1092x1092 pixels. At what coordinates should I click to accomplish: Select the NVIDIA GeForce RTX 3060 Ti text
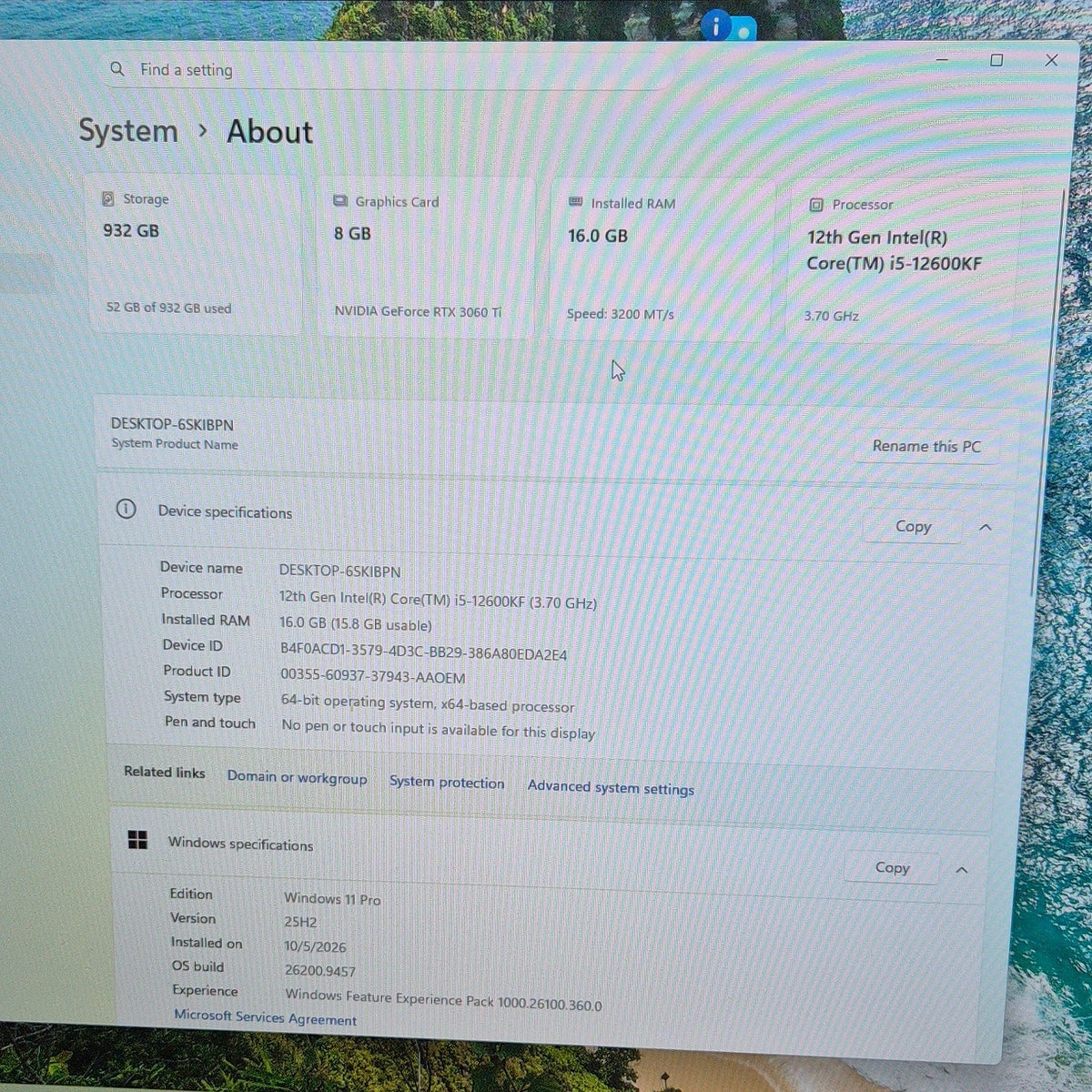pos(418,311)
